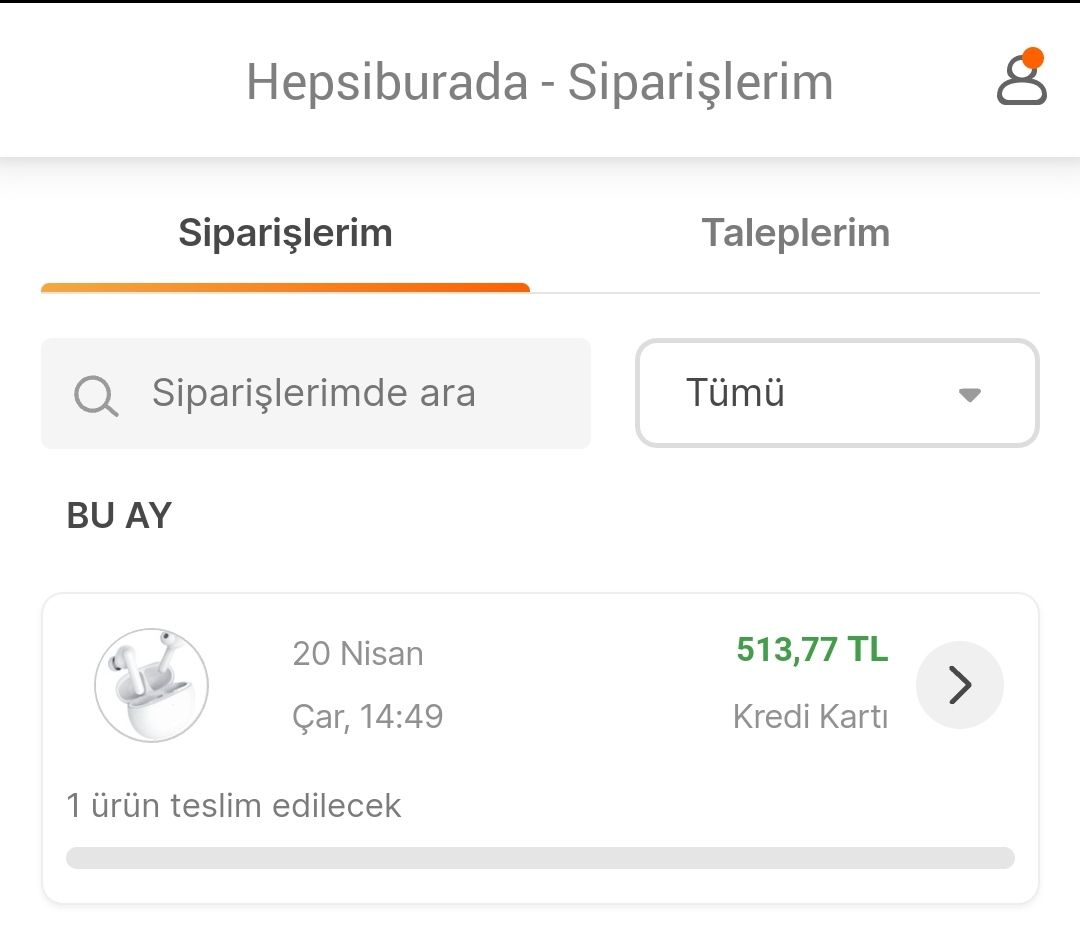Click the gray delivery progress bar
The width and height of the screenshot is (1080, 928).
[540, 858]
